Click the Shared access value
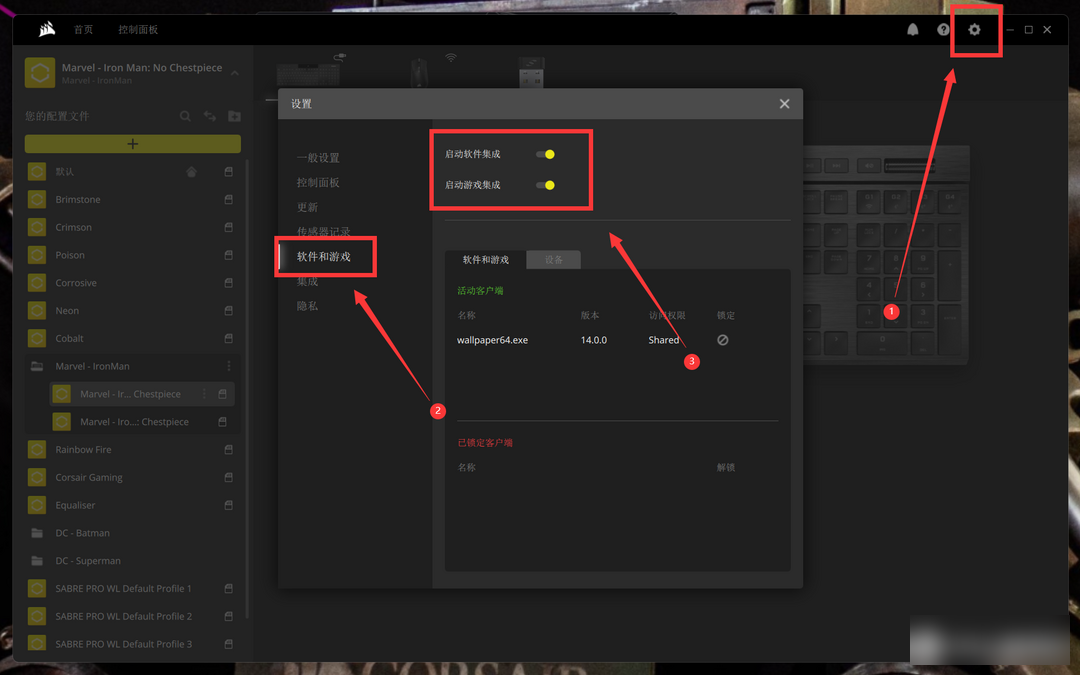The height and width of the screenshot is (675, 1080). [x=663, y=340]
